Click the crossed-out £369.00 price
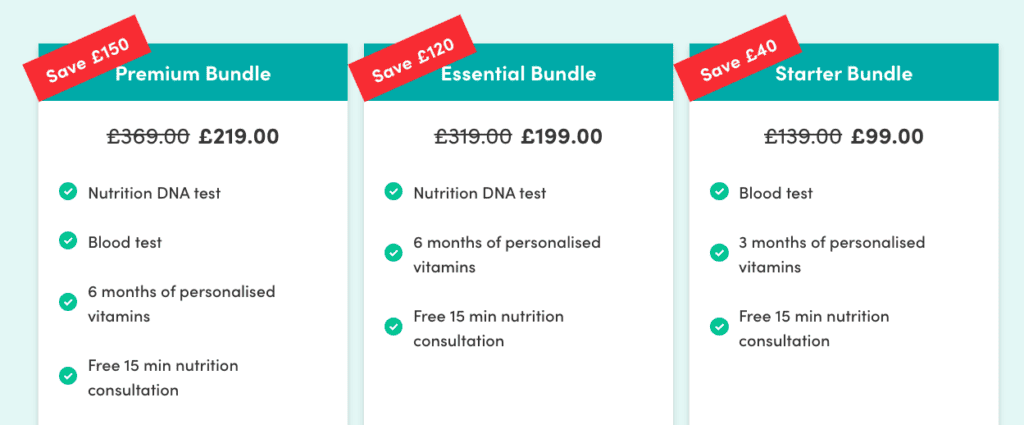This screenshot has height=425, width=1024. point(148,136)
